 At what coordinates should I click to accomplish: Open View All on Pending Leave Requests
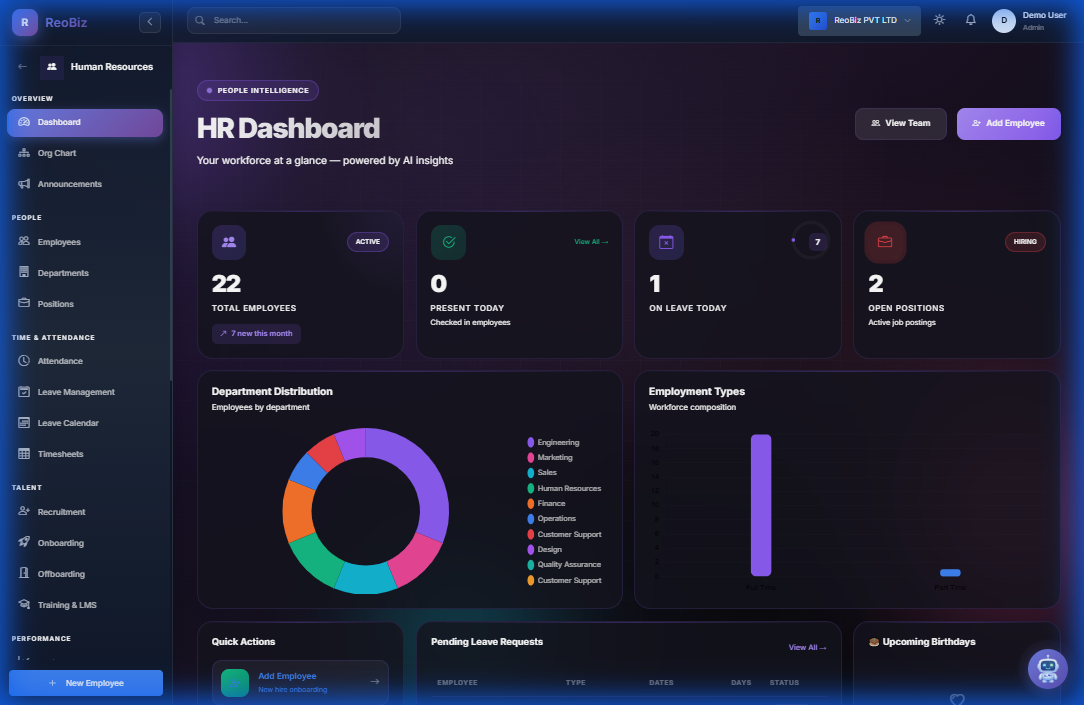(x=807, y=647)
